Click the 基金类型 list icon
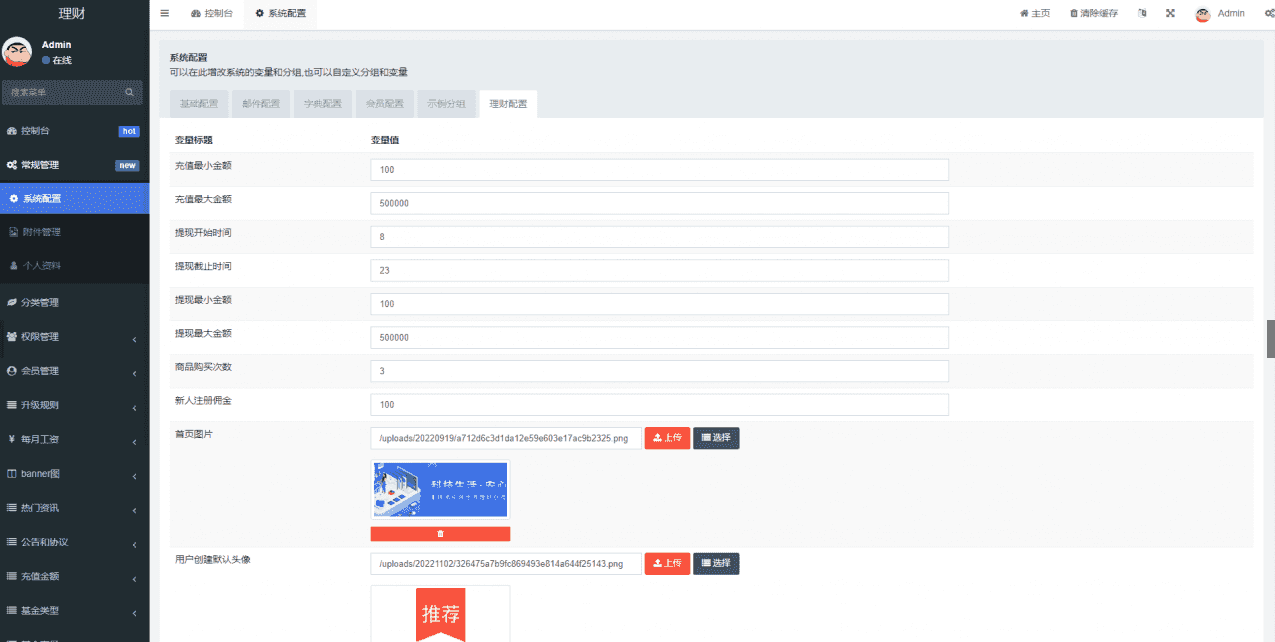This screenshot has height=642, width=1275. point(12,610)
